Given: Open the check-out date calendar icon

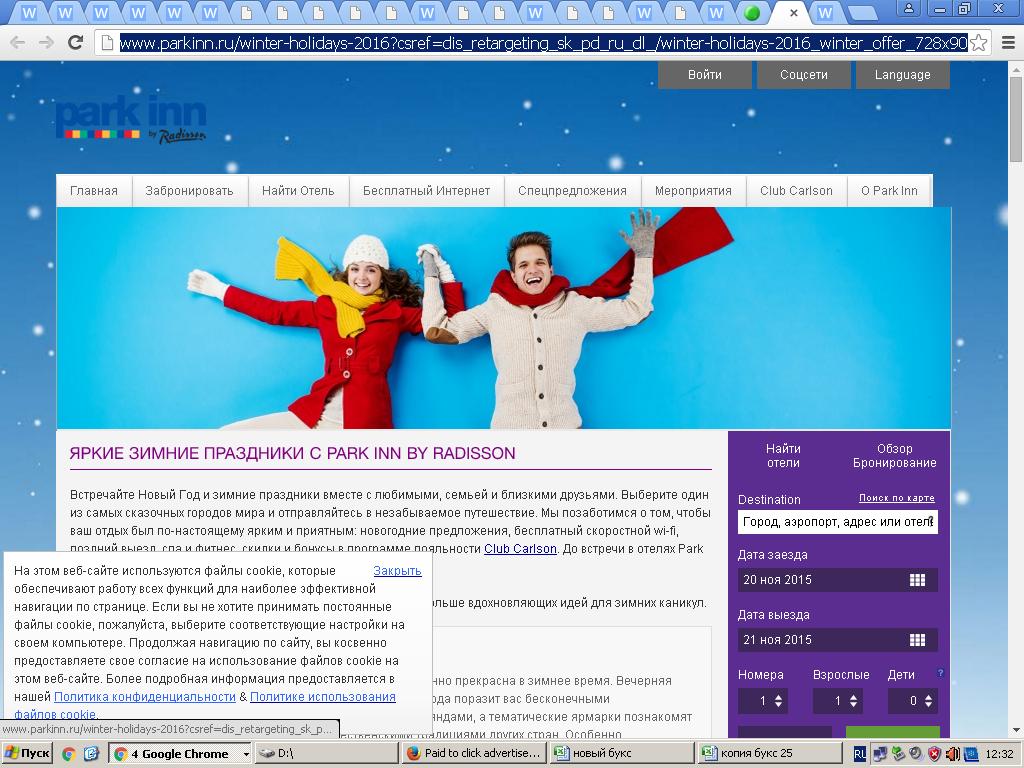Looking at the screenshot, I should (917, 640).
